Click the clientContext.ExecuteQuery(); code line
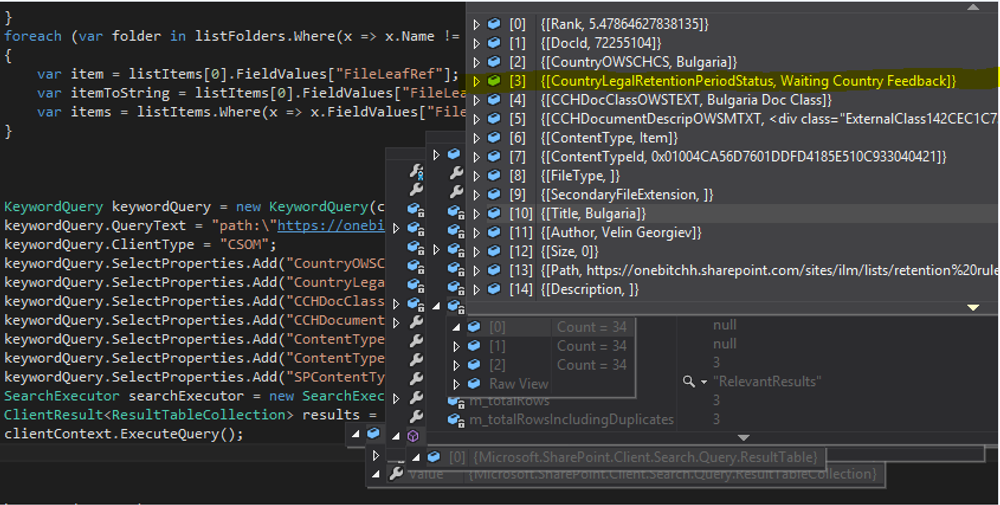Screen dimensions: 1000x505 (124, 434)
